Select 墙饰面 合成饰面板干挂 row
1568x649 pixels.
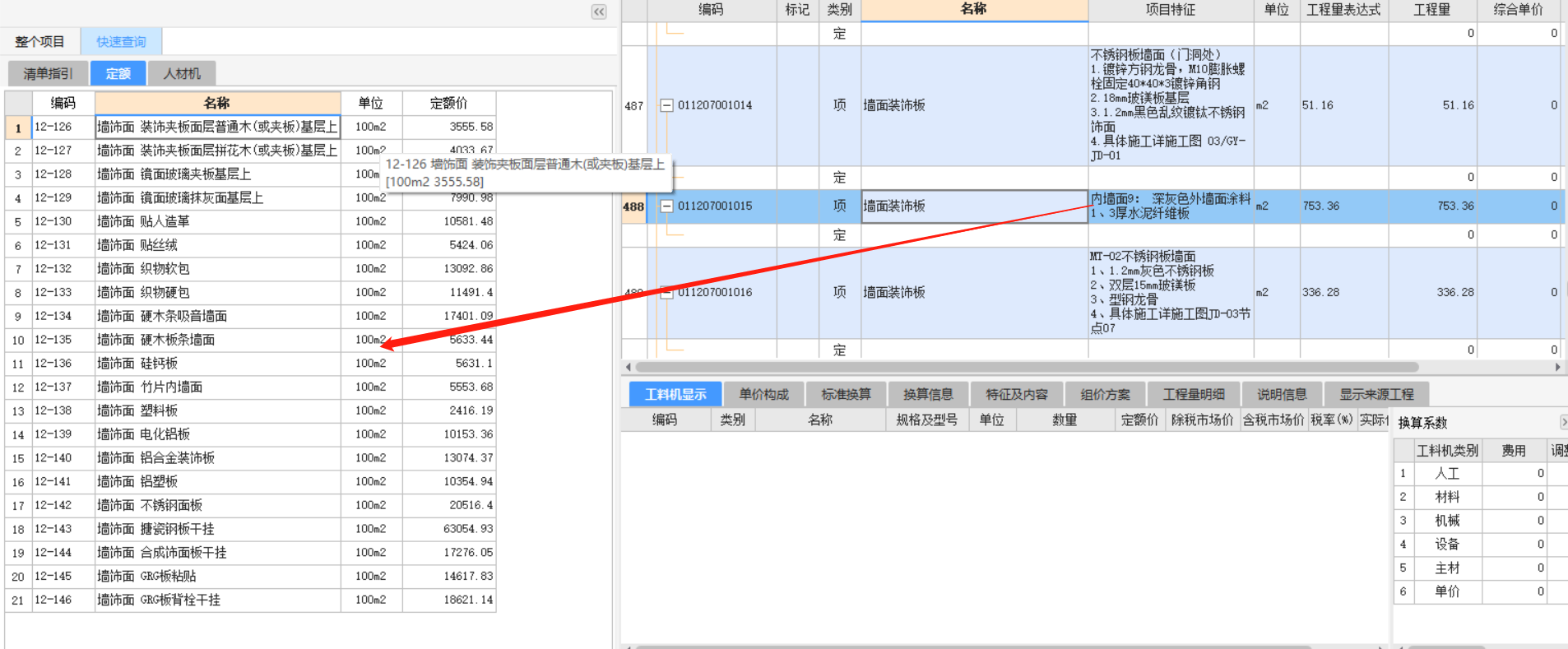pyautogui.click(x=250, y=553)
